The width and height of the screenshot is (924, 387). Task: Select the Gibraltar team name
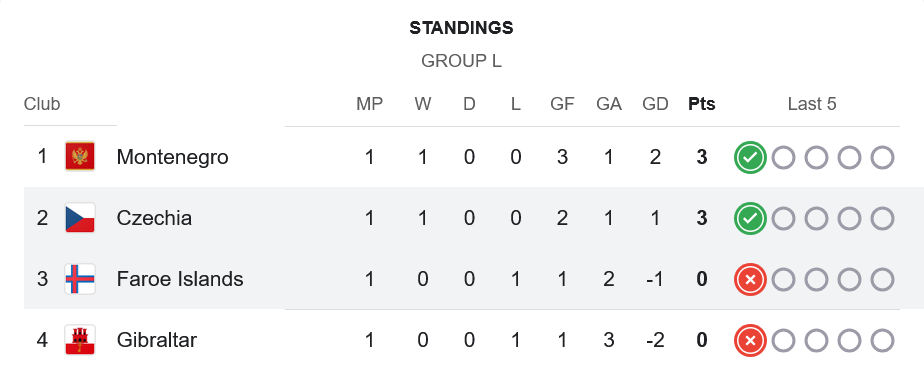[156, 340]
